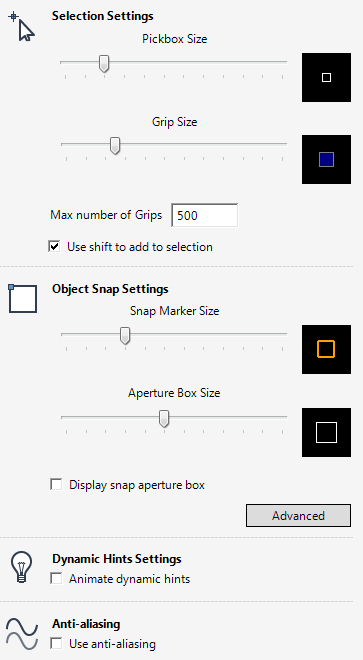Click the Aperture Box Size preview
This screenshot has height=660, width=363.
326,432
